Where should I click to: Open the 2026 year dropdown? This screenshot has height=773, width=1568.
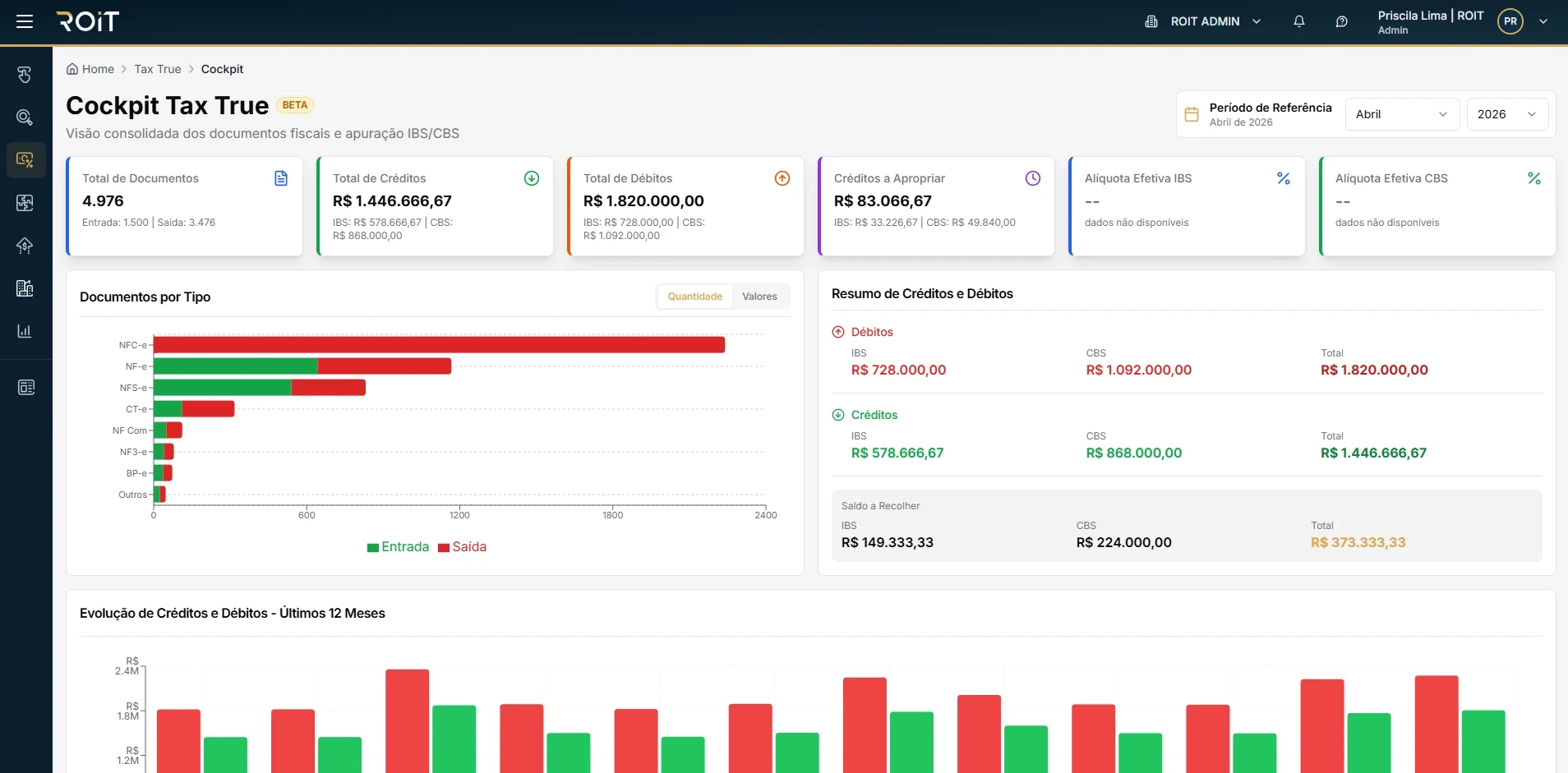click(1507, 114)
